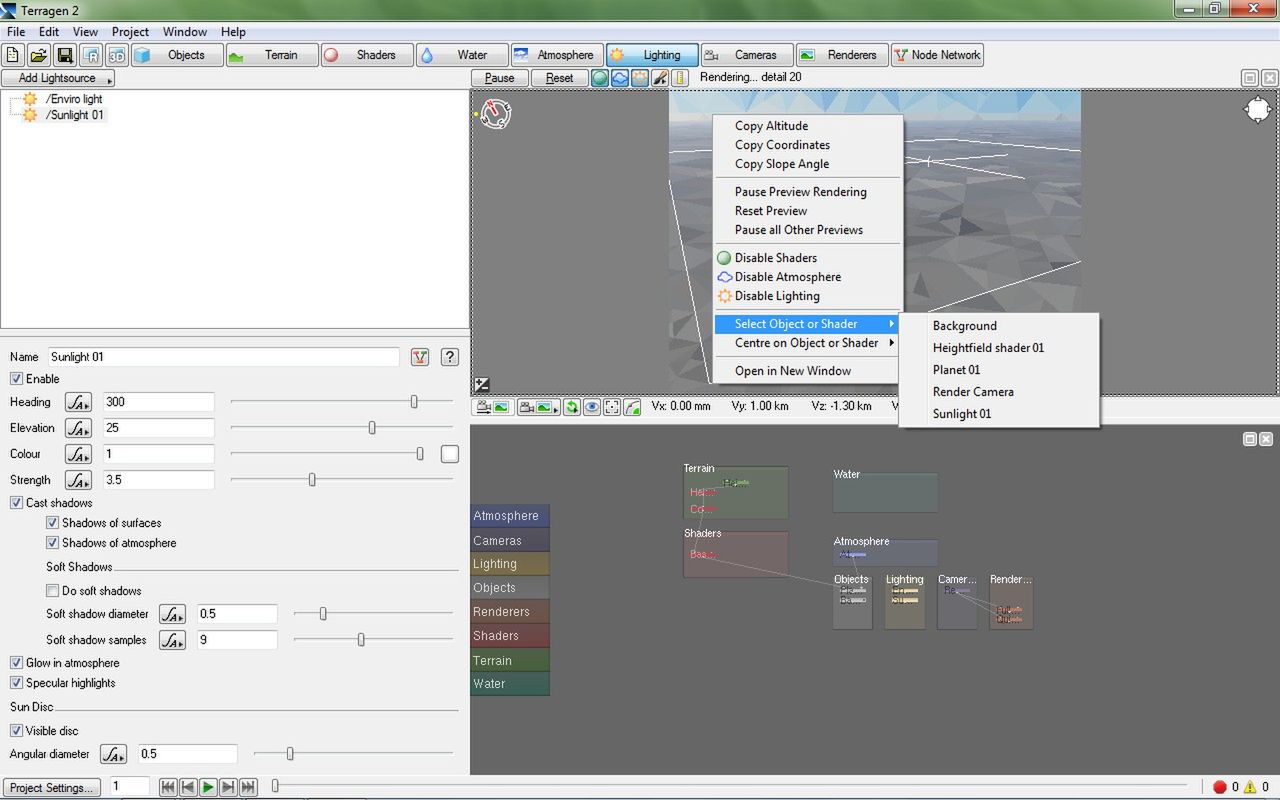Click the green play animation button
This screenshot has height=800, width=1280.
point(208,787)
